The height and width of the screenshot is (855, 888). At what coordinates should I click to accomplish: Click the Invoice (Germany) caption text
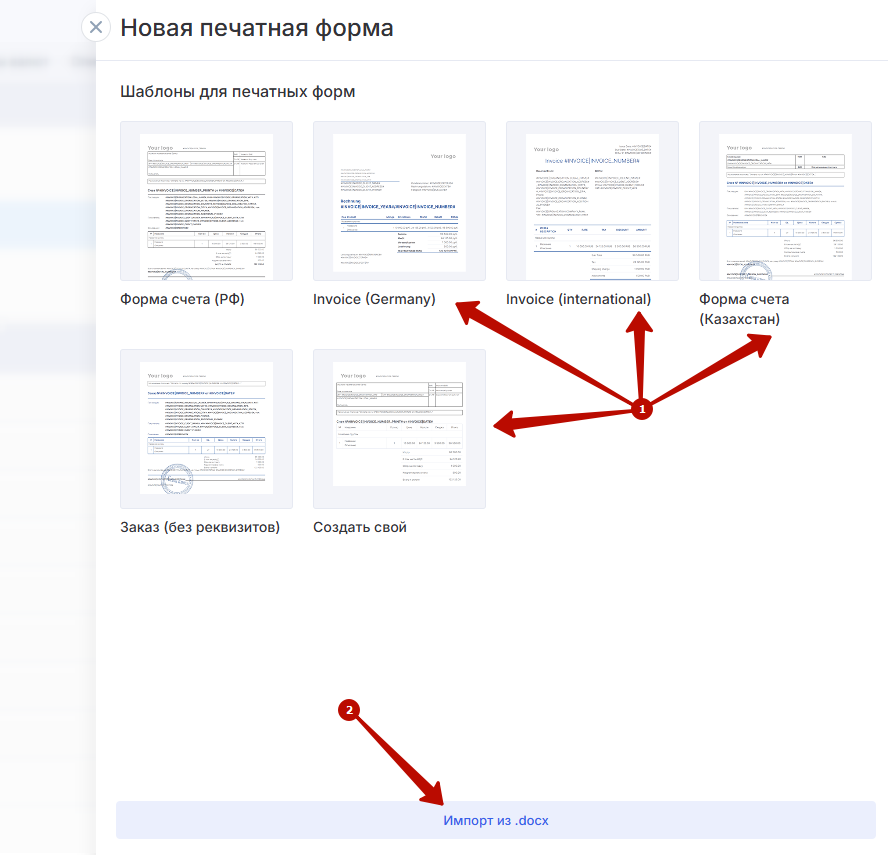(374, 299)
